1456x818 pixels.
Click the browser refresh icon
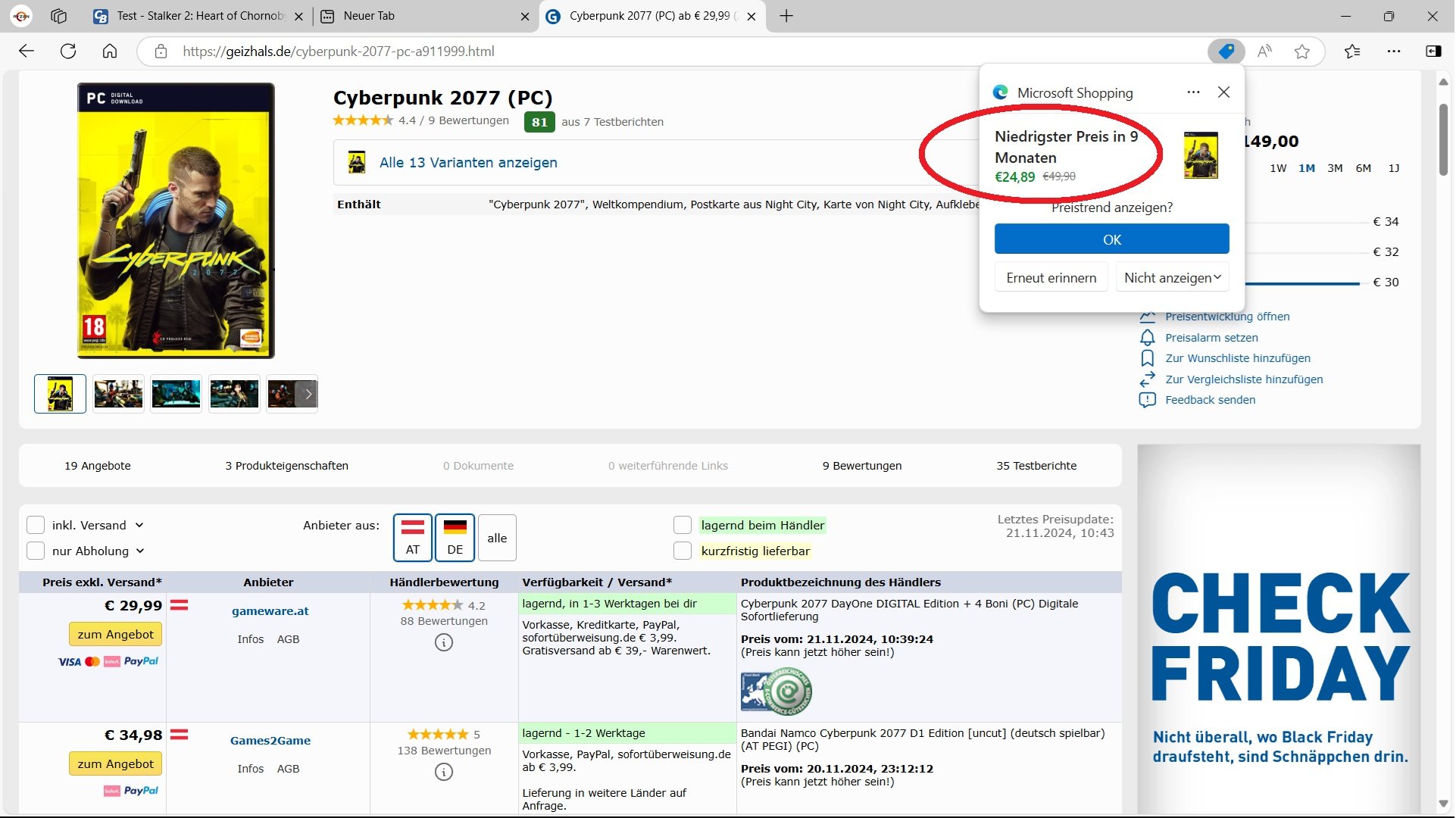coord(68,52)
